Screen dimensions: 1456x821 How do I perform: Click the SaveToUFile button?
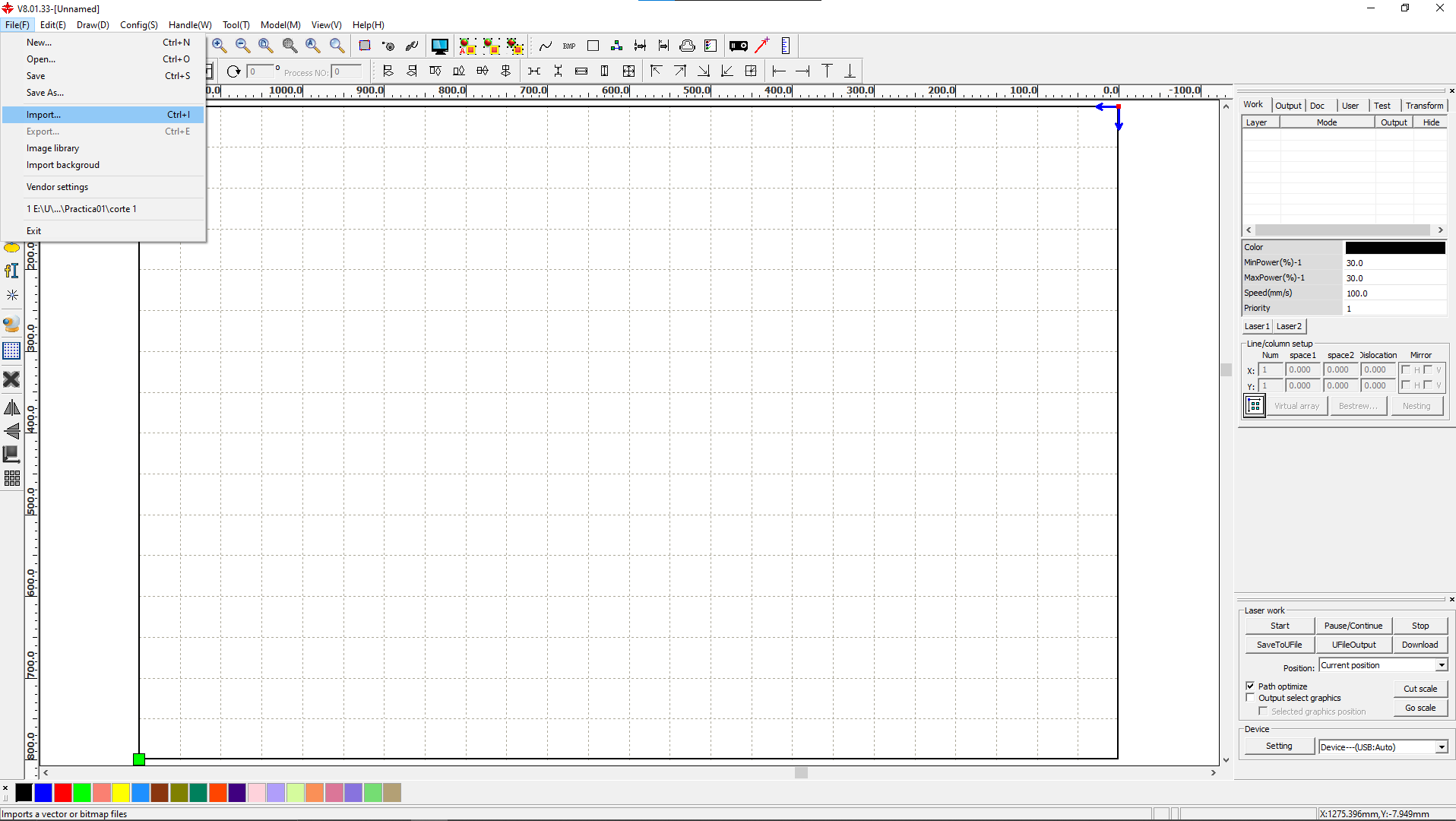[1280, 645]
